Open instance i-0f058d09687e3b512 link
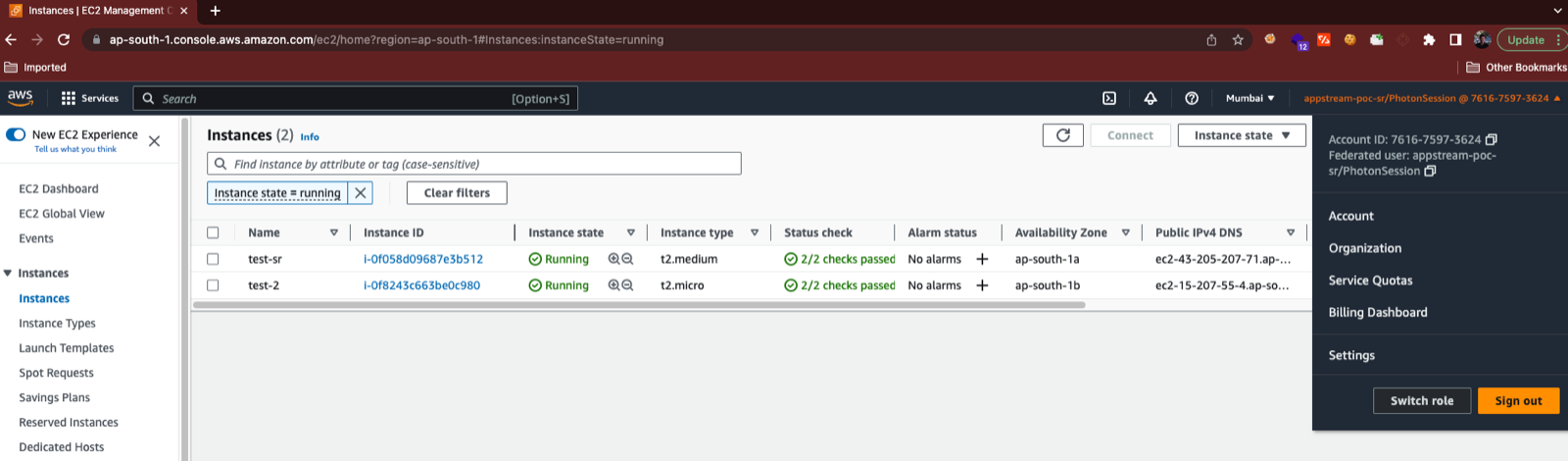The image size is (1568, 461). (x=423, y=259)
